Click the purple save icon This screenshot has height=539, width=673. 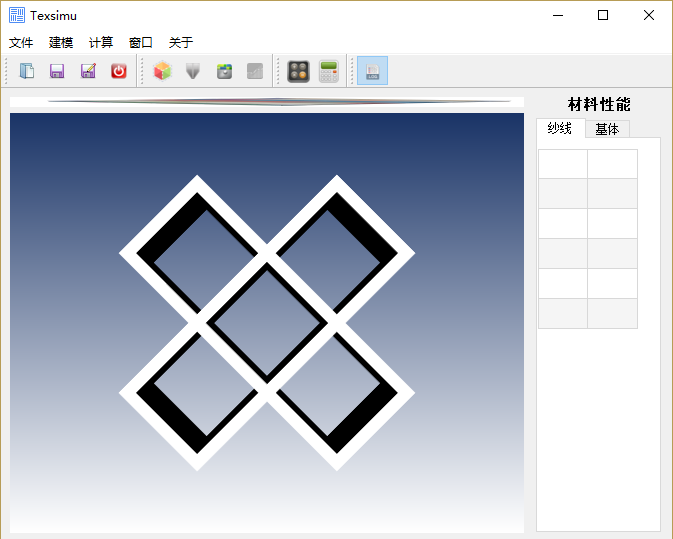pyautogui.click(x=57, y=71)
